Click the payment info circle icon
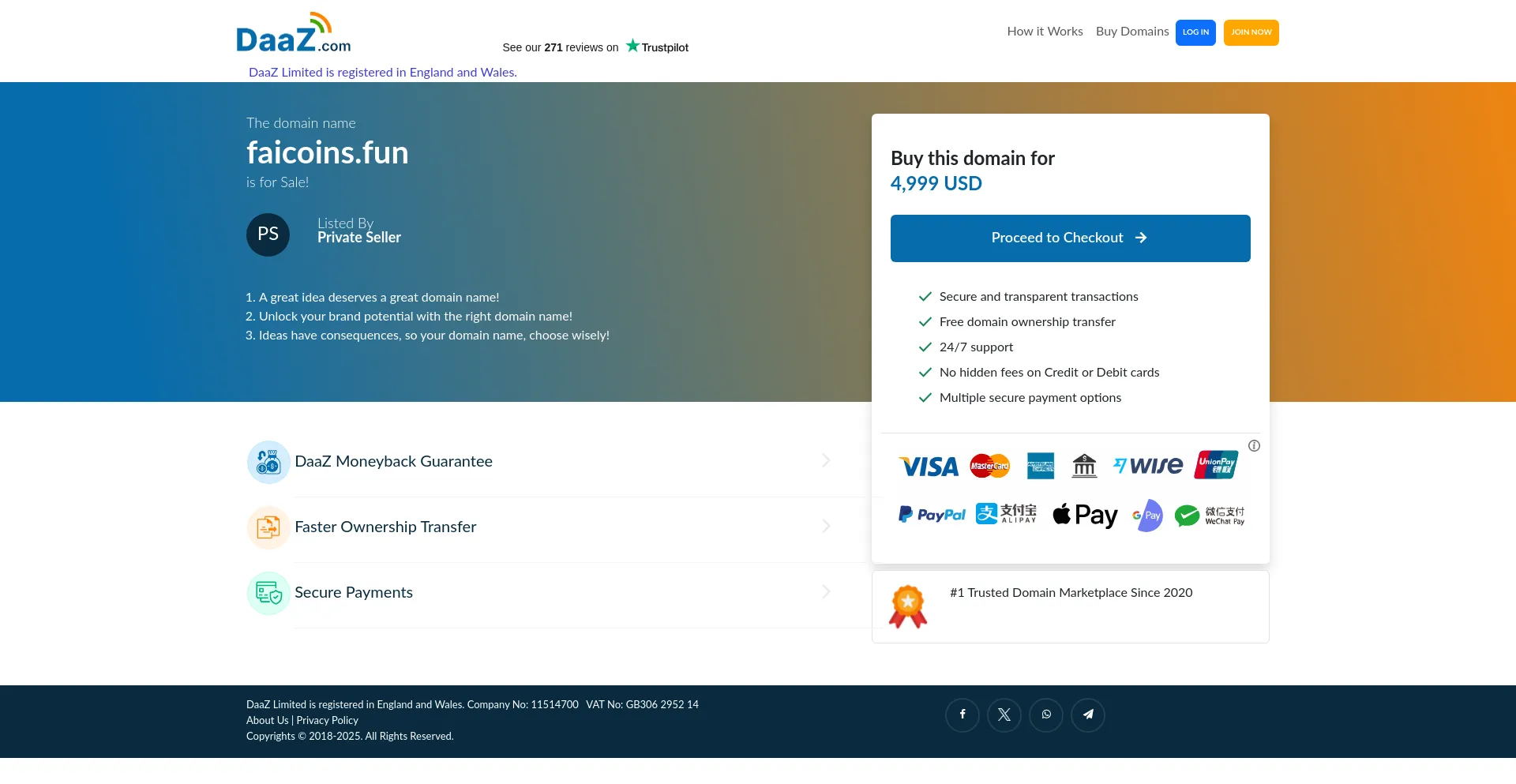Screen dimensions: 1516x784 point(1254,445)
